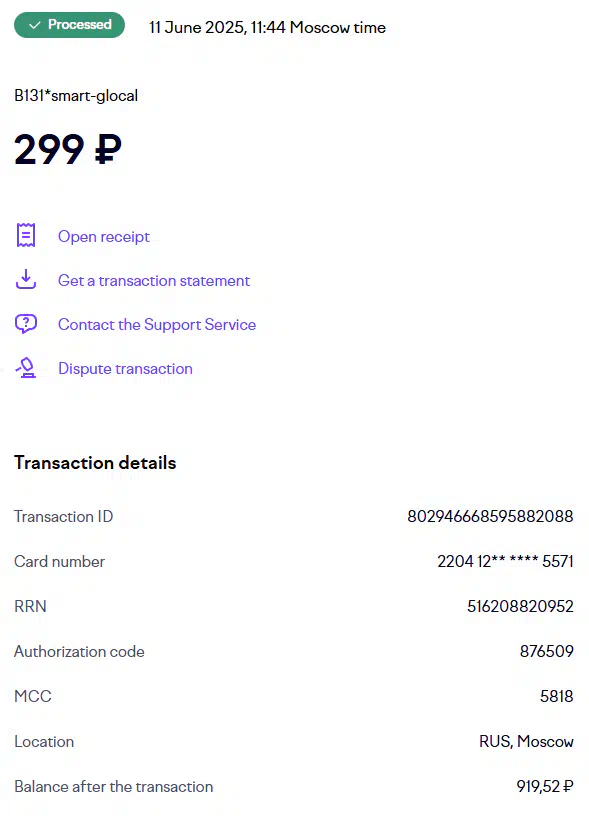Image resolution: width=589 pixels, height=839 pixels.
Task: Click the Processed status badge
Action: pos(70,25)
